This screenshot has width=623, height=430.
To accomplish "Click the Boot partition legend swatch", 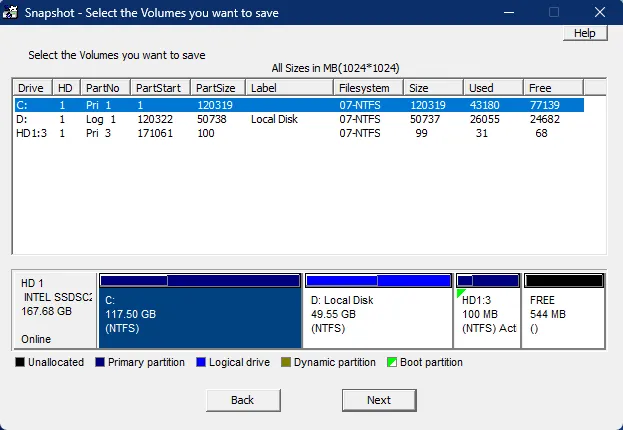I will [x=392, y=362].
